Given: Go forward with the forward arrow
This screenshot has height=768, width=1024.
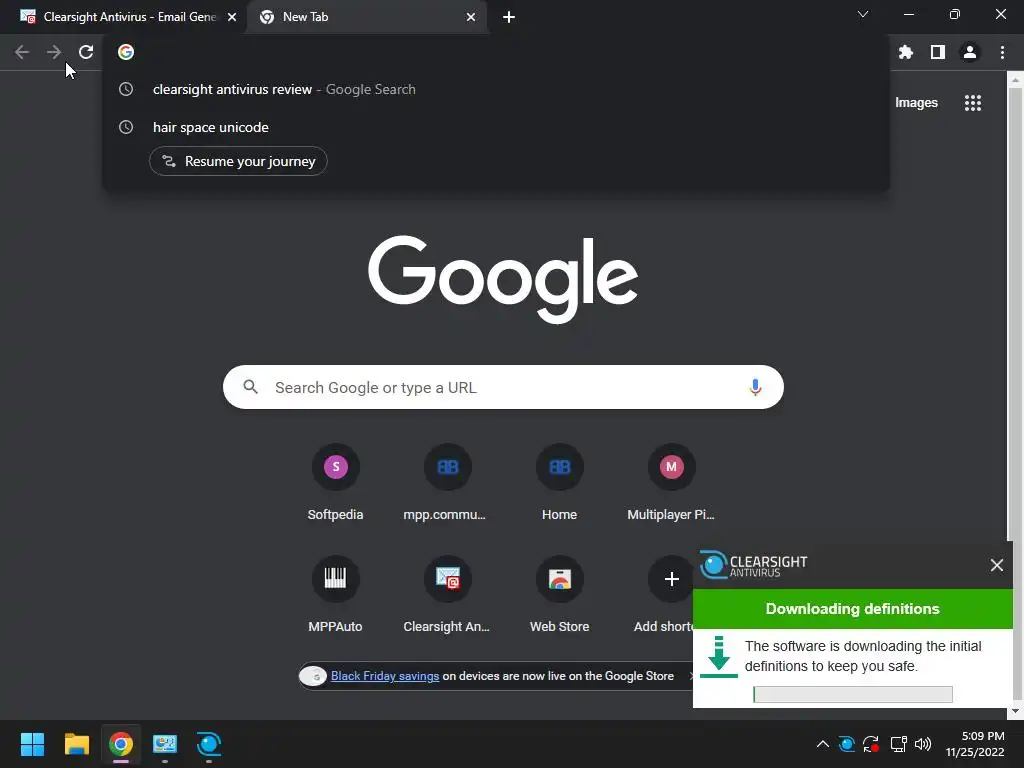Looking at the screenshot, I should coord(54,52).
